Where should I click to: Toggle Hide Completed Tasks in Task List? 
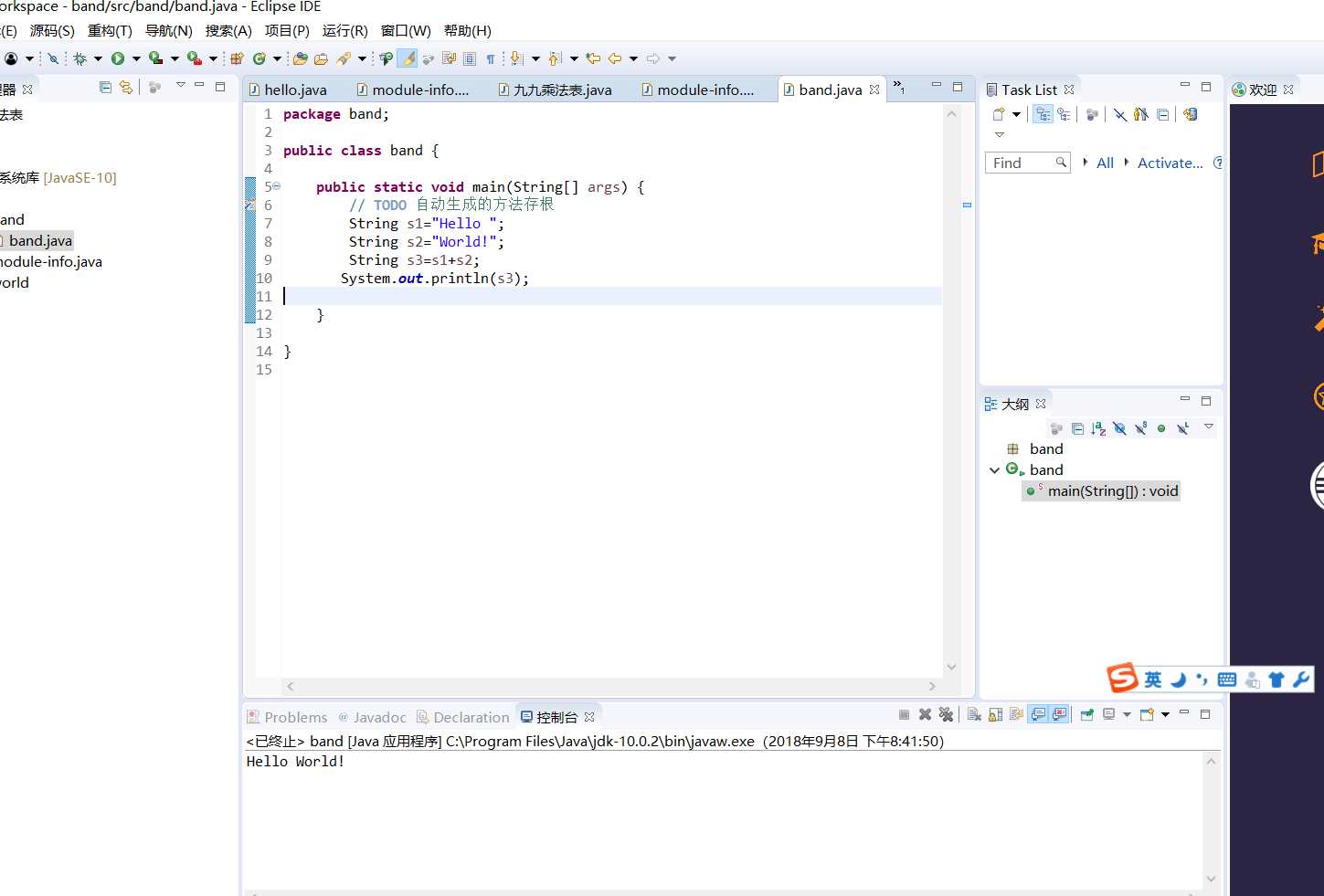pyautogui.click(x=1119, y=114)
